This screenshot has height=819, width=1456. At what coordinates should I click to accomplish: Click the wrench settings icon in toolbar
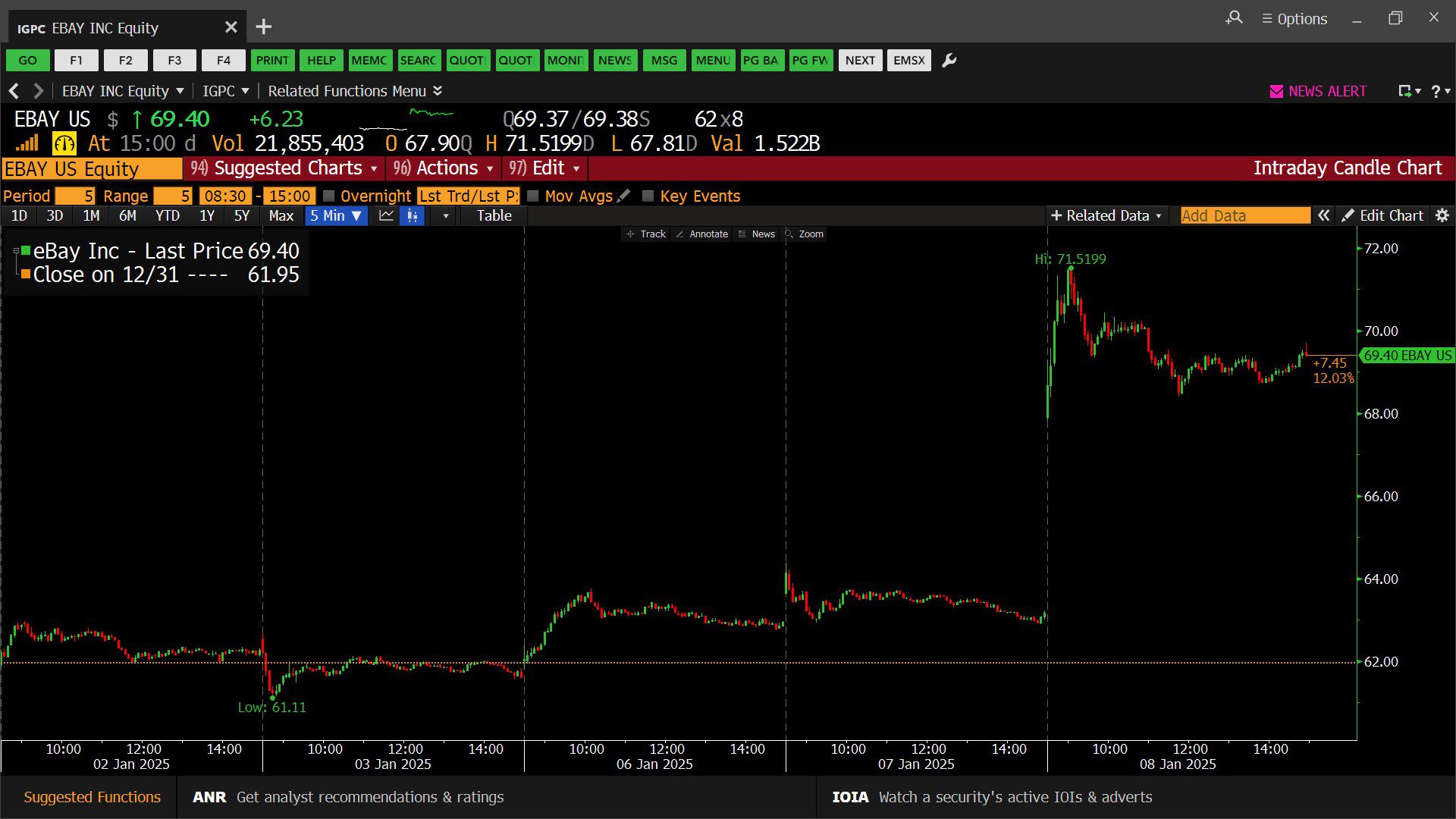coord(949,61)
